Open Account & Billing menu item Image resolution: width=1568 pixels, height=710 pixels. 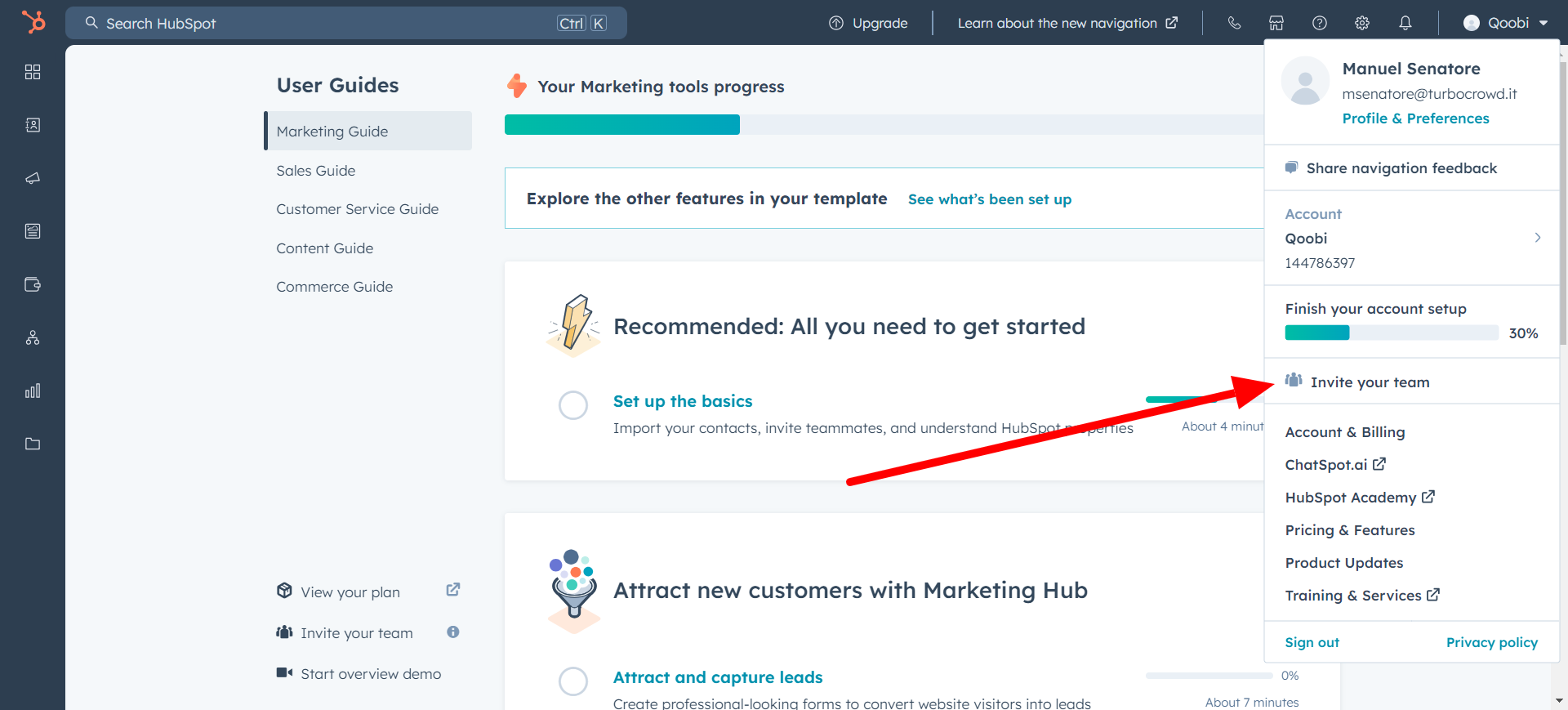tap(1345, 432)
